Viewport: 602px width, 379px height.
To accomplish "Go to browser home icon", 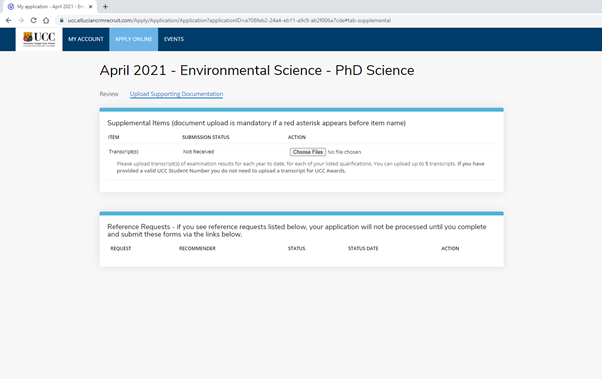I will pos(46,20).
